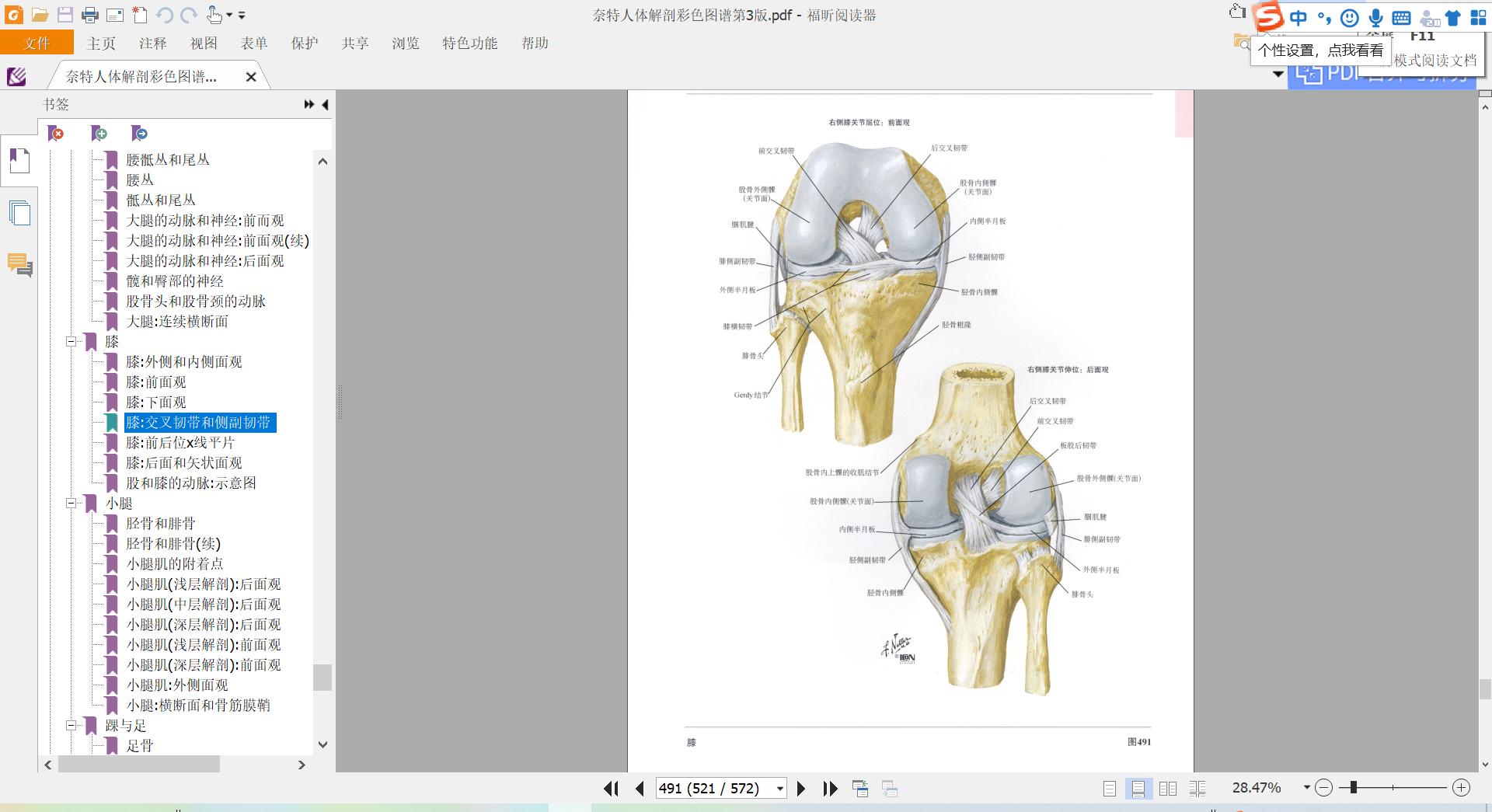Click the email envelope icon
This screenshot has width=1492, height=812.
coord(115,15)
